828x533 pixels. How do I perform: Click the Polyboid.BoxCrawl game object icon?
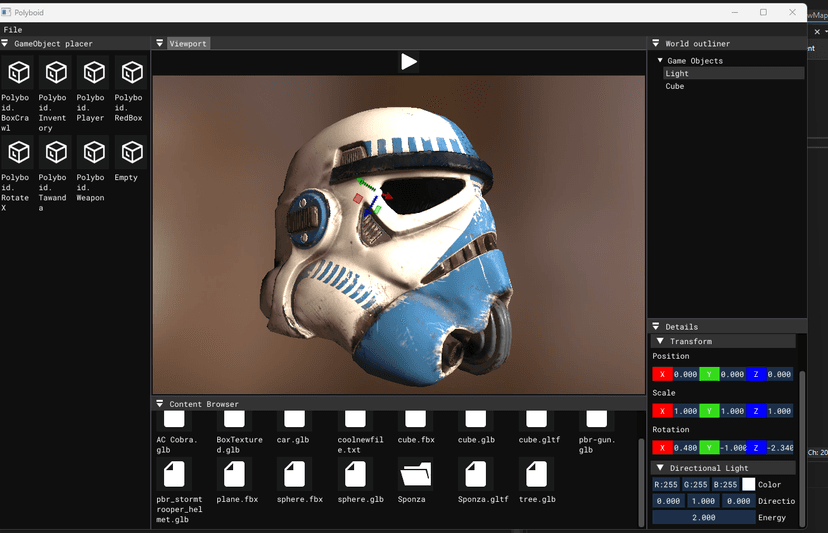(x=19, y=73)
